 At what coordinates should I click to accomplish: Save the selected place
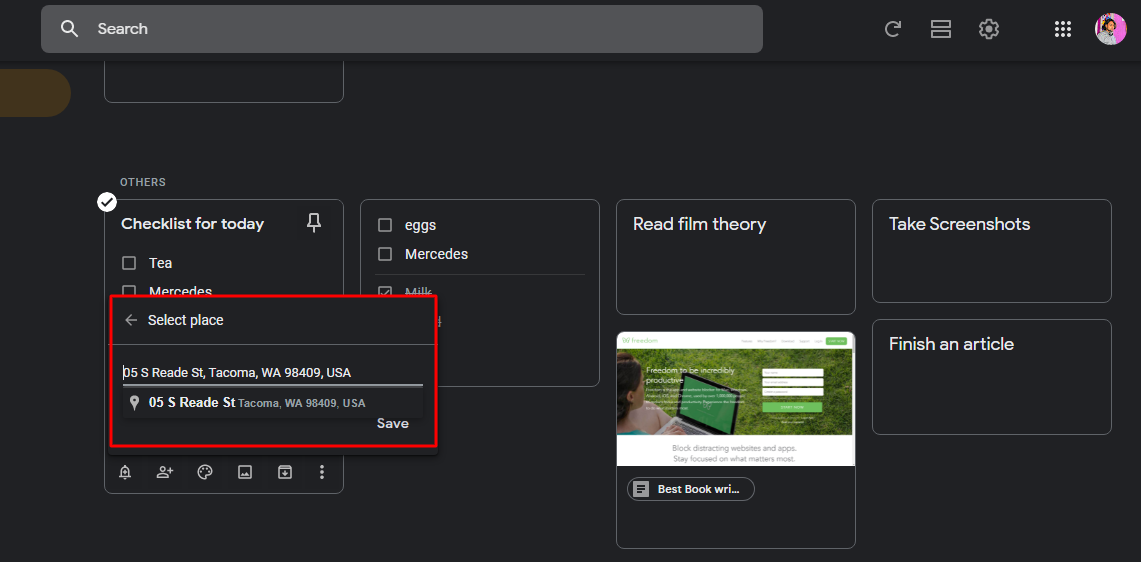point(392,424)
